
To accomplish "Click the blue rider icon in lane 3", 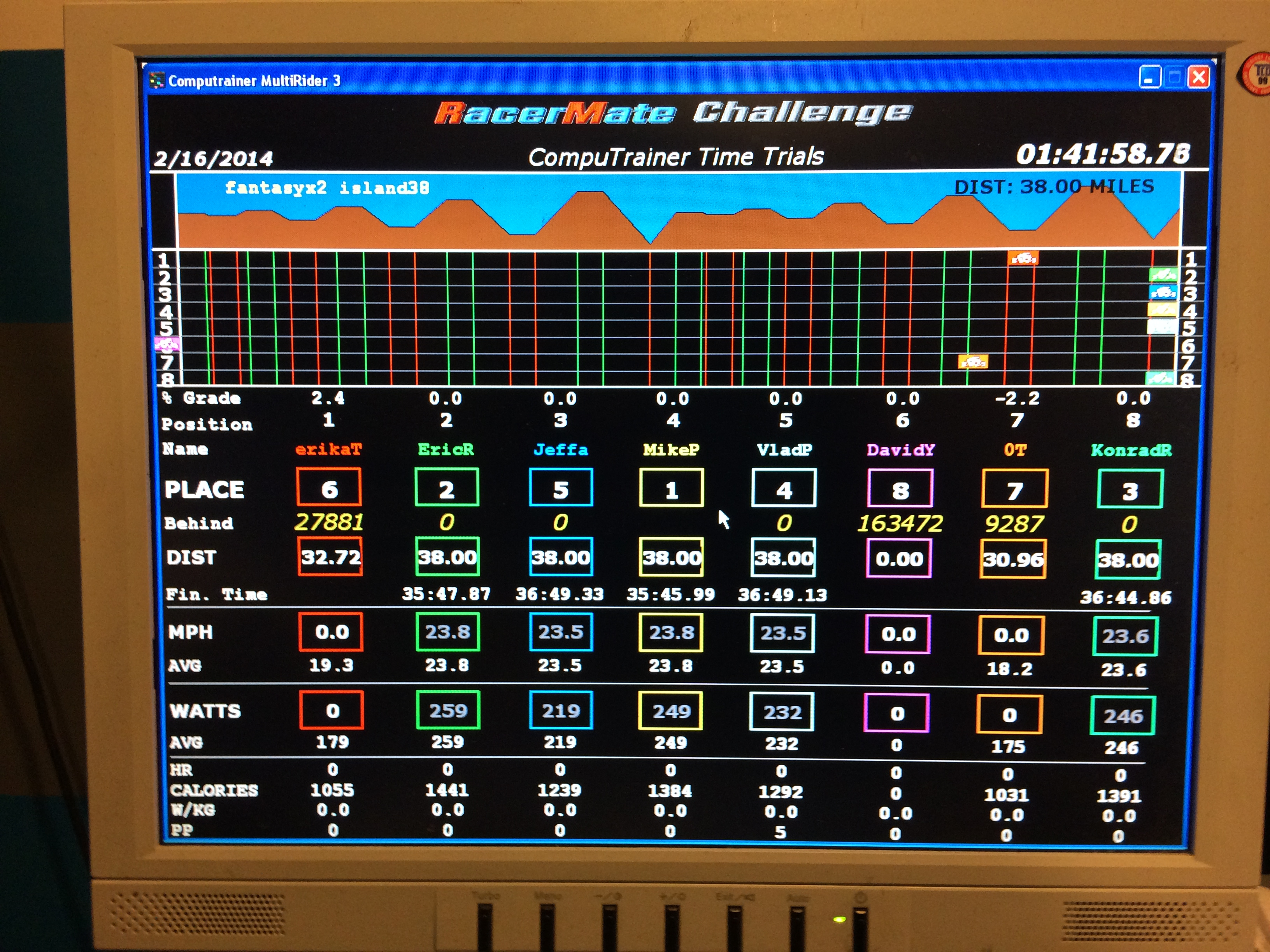I will [1163, 292].
